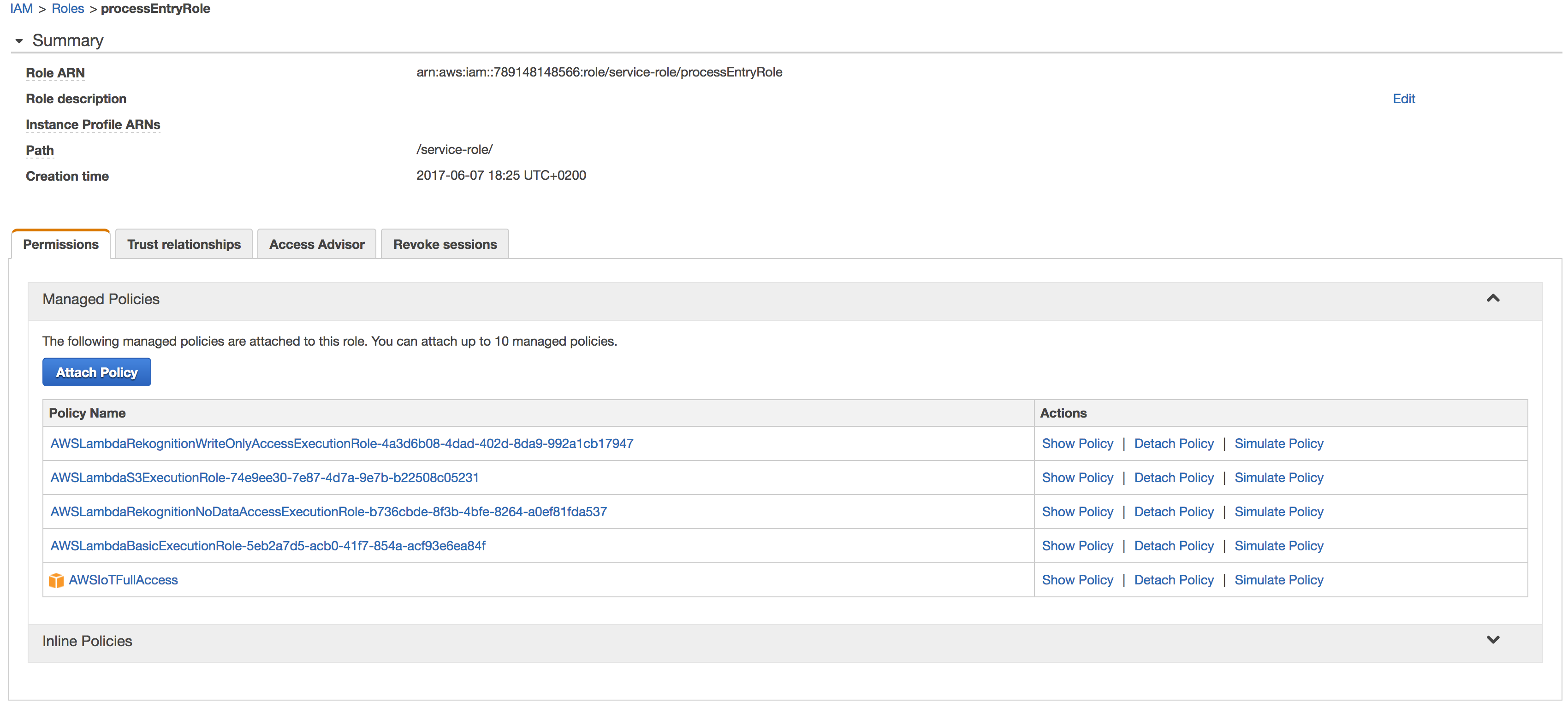Open the Revoke sessions tab

point(445,245)
